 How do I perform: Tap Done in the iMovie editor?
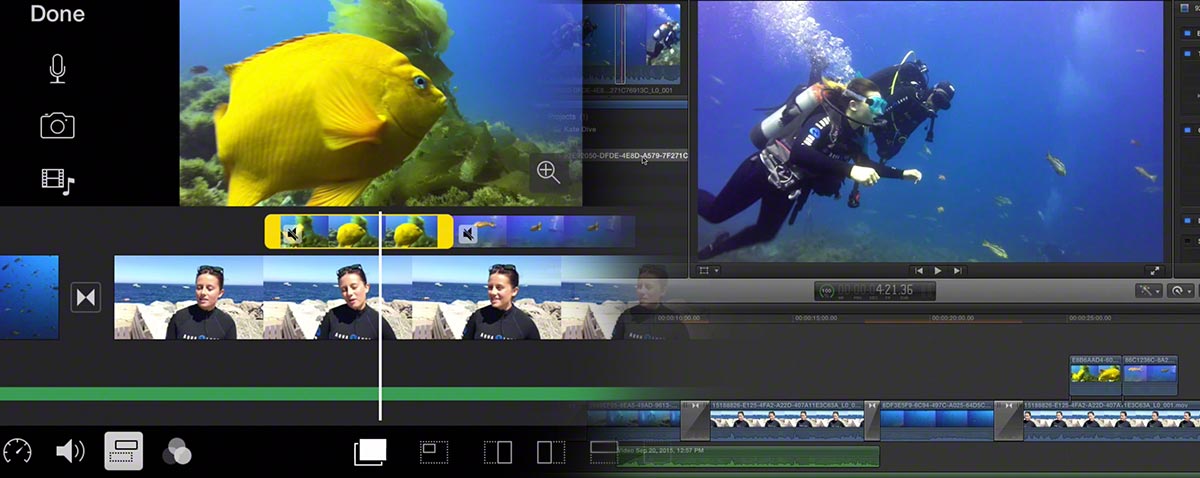click(57, 14)
